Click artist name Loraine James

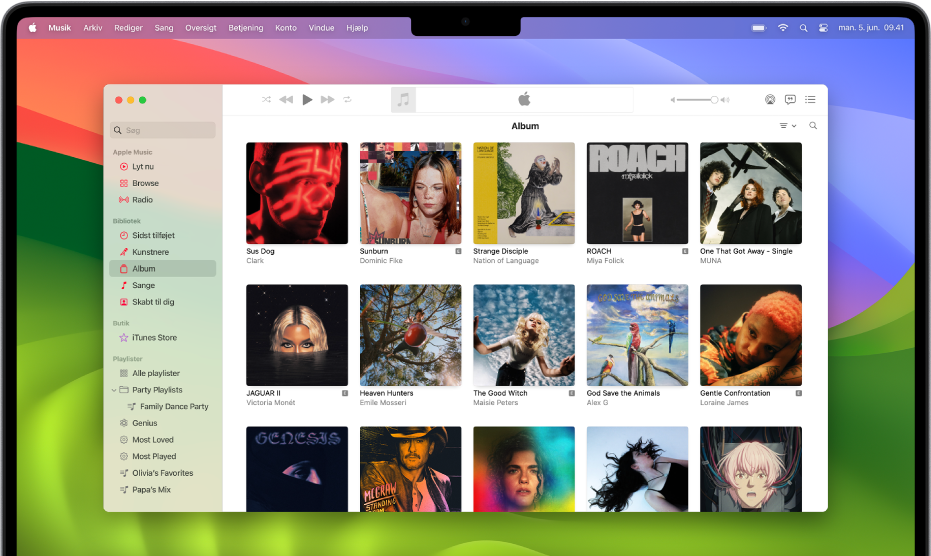(x=724, y=403)
